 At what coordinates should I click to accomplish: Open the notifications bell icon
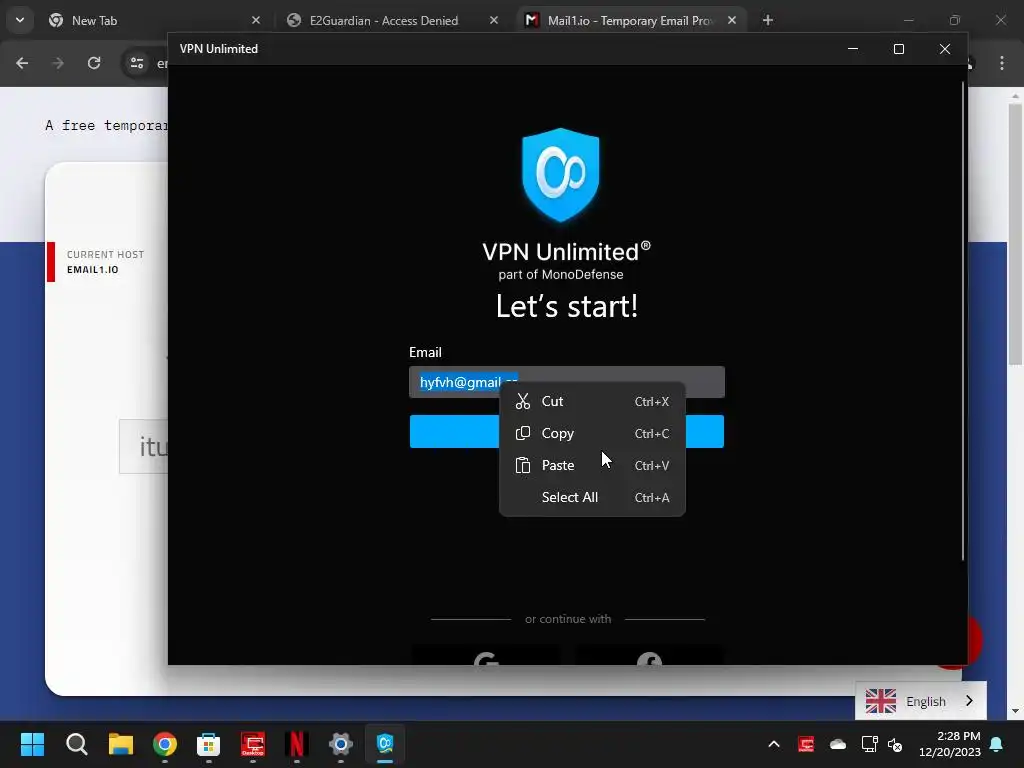[997, 744]
